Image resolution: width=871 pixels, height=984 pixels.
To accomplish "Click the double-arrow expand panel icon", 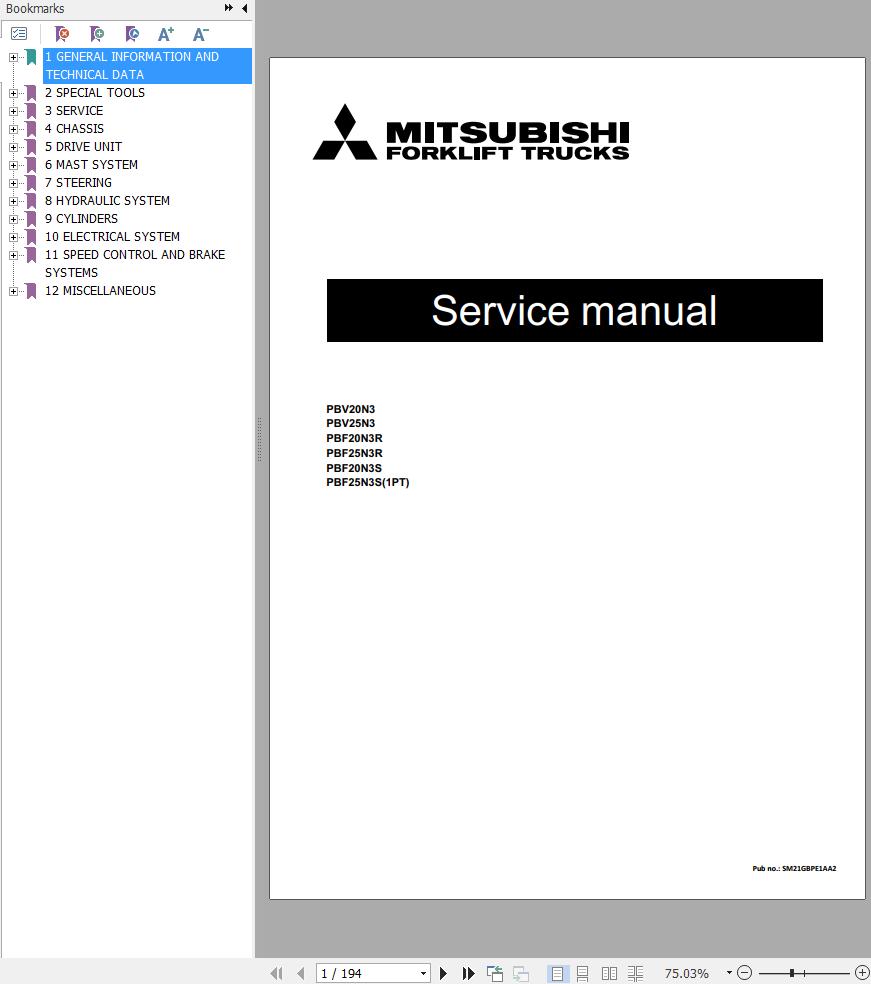I will (228, 8).
